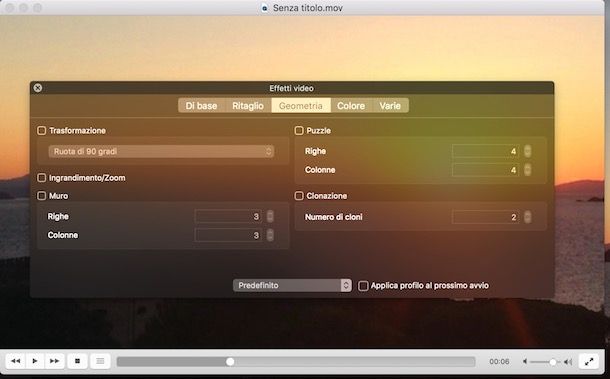Click the Numero di cloni value field
This screenshot has height=379, width=610.
486,217
